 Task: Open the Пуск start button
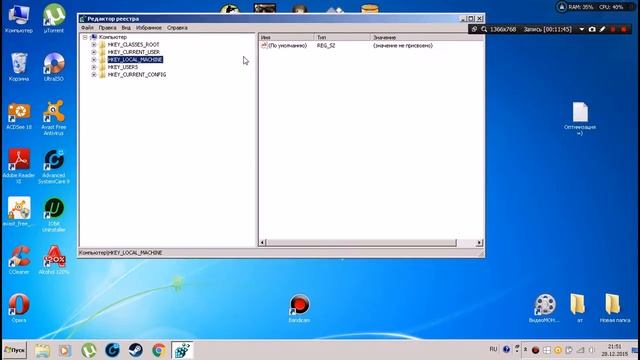click(15, 350)
